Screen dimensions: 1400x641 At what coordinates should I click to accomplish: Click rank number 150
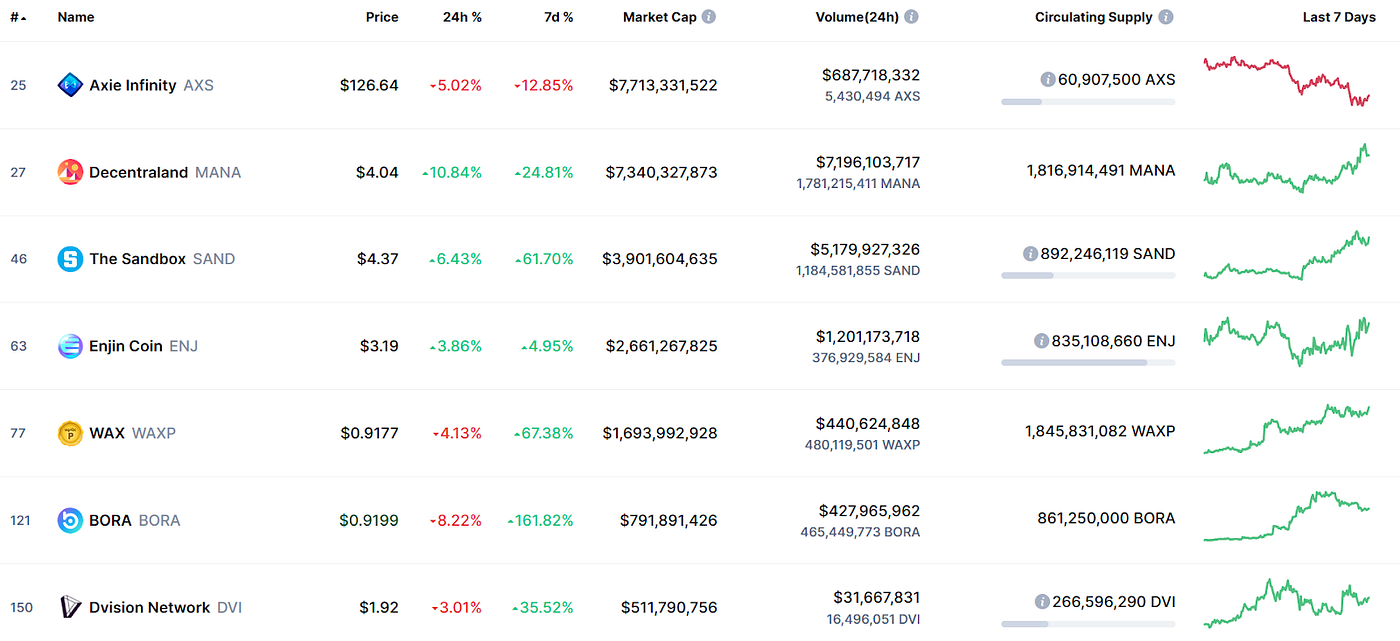tap(21, 607)
